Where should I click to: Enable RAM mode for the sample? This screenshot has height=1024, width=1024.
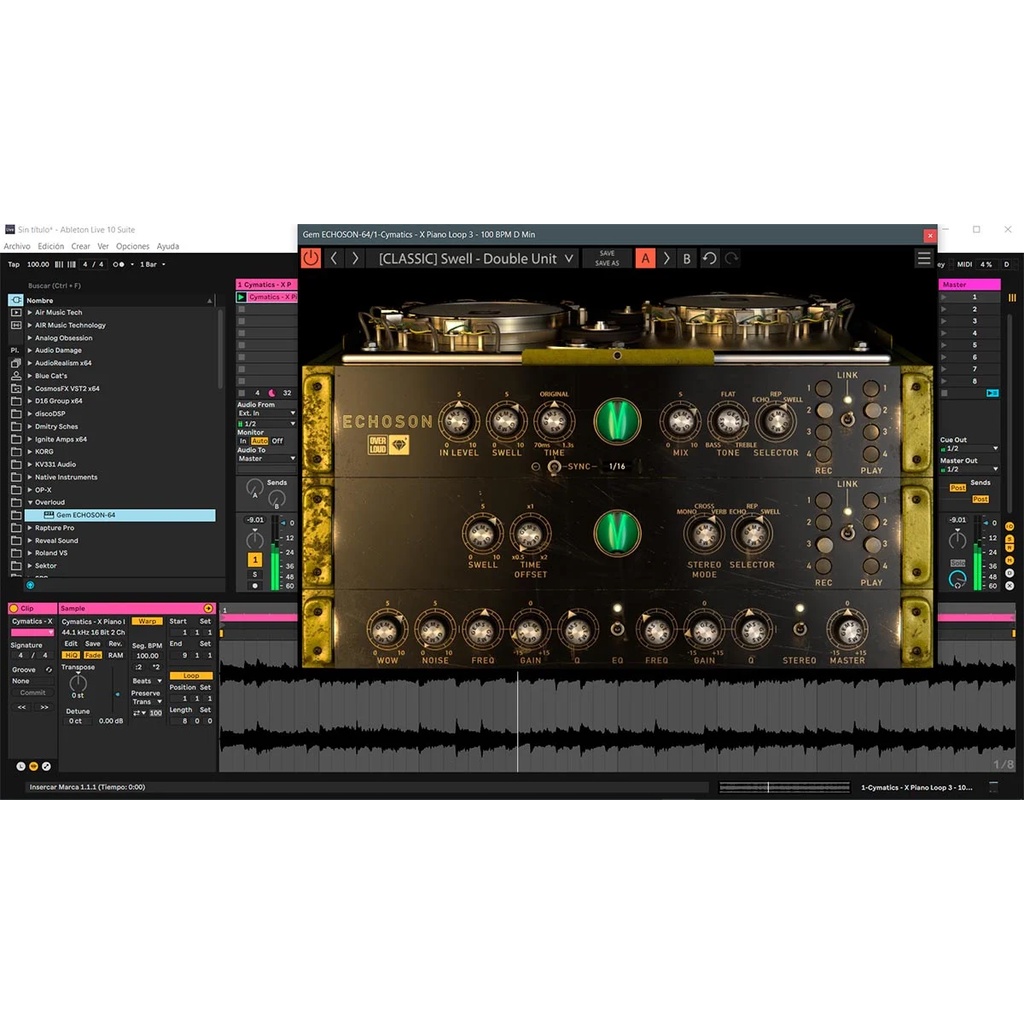116,655
